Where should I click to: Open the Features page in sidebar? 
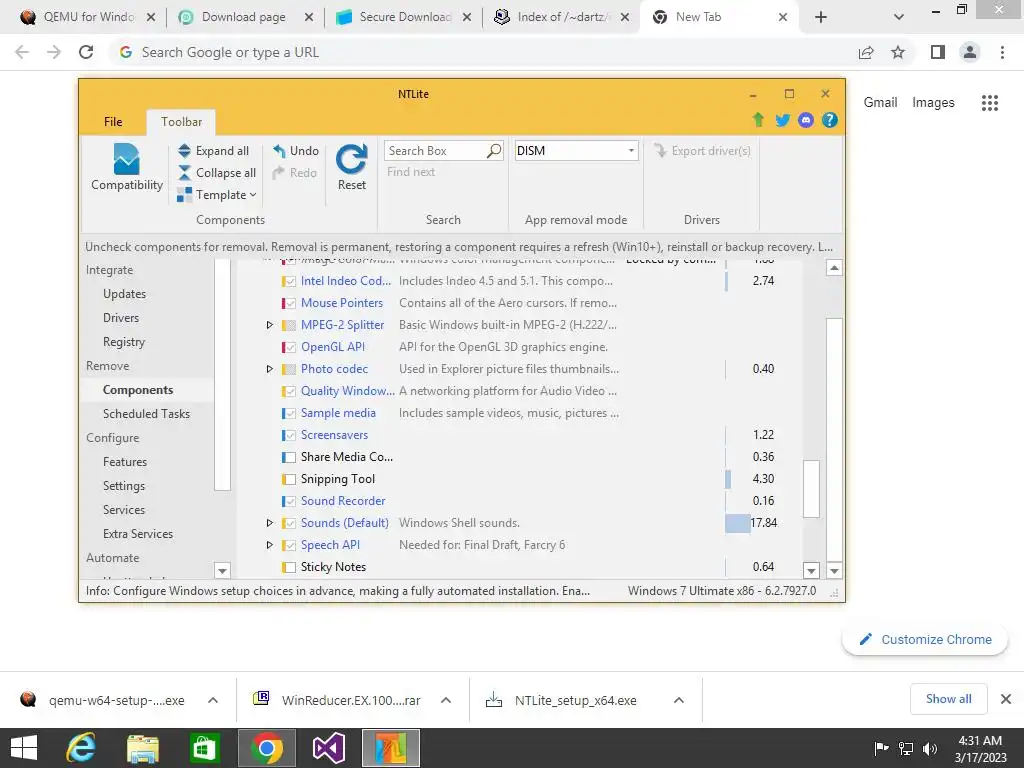pos(125,462)
